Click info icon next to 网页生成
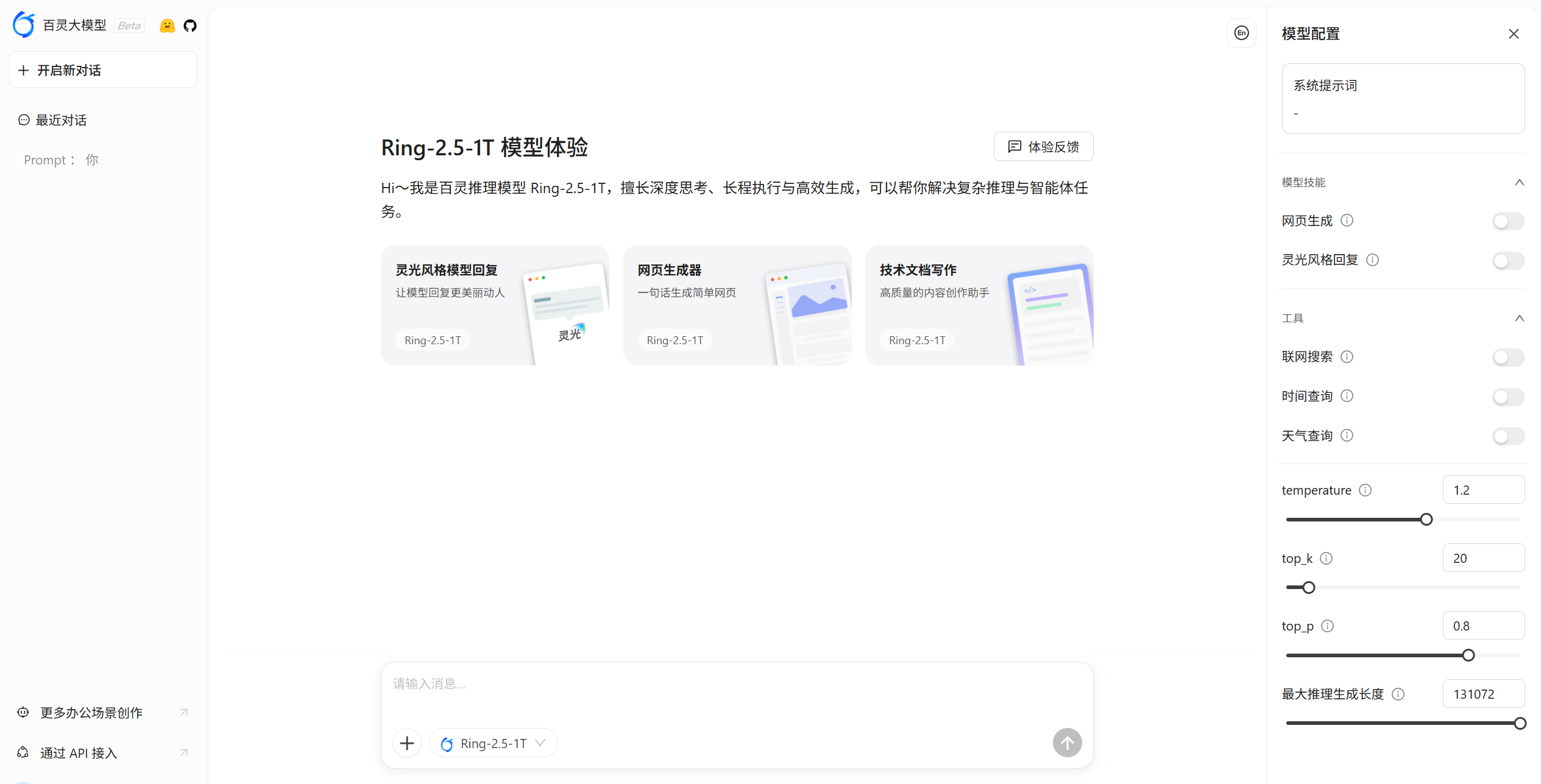This screenshot has height=784, width=1541. click(x=1347, y=221)
